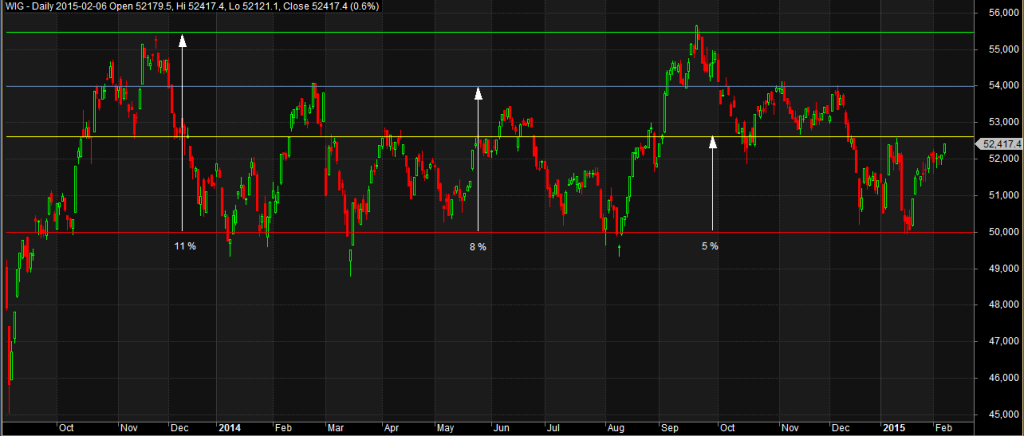Click the 56,000 price axis label

click(x=996, y=12)
